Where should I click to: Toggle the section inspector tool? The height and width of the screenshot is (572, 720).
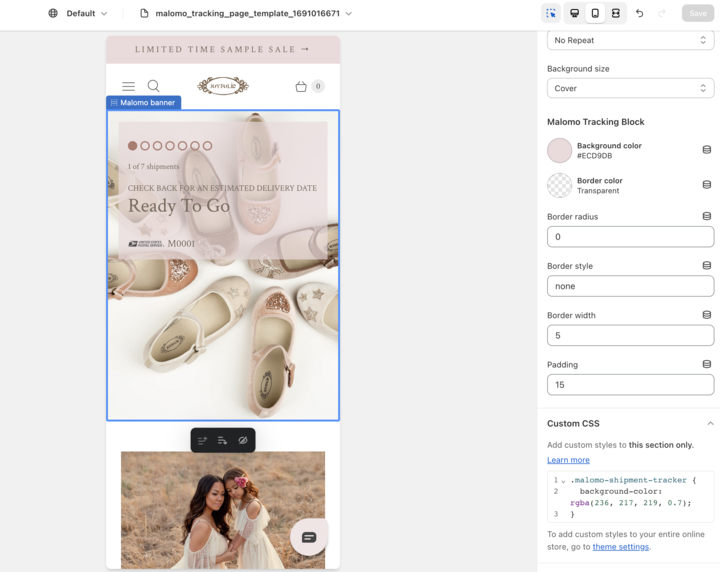click(x=551, y=13)
